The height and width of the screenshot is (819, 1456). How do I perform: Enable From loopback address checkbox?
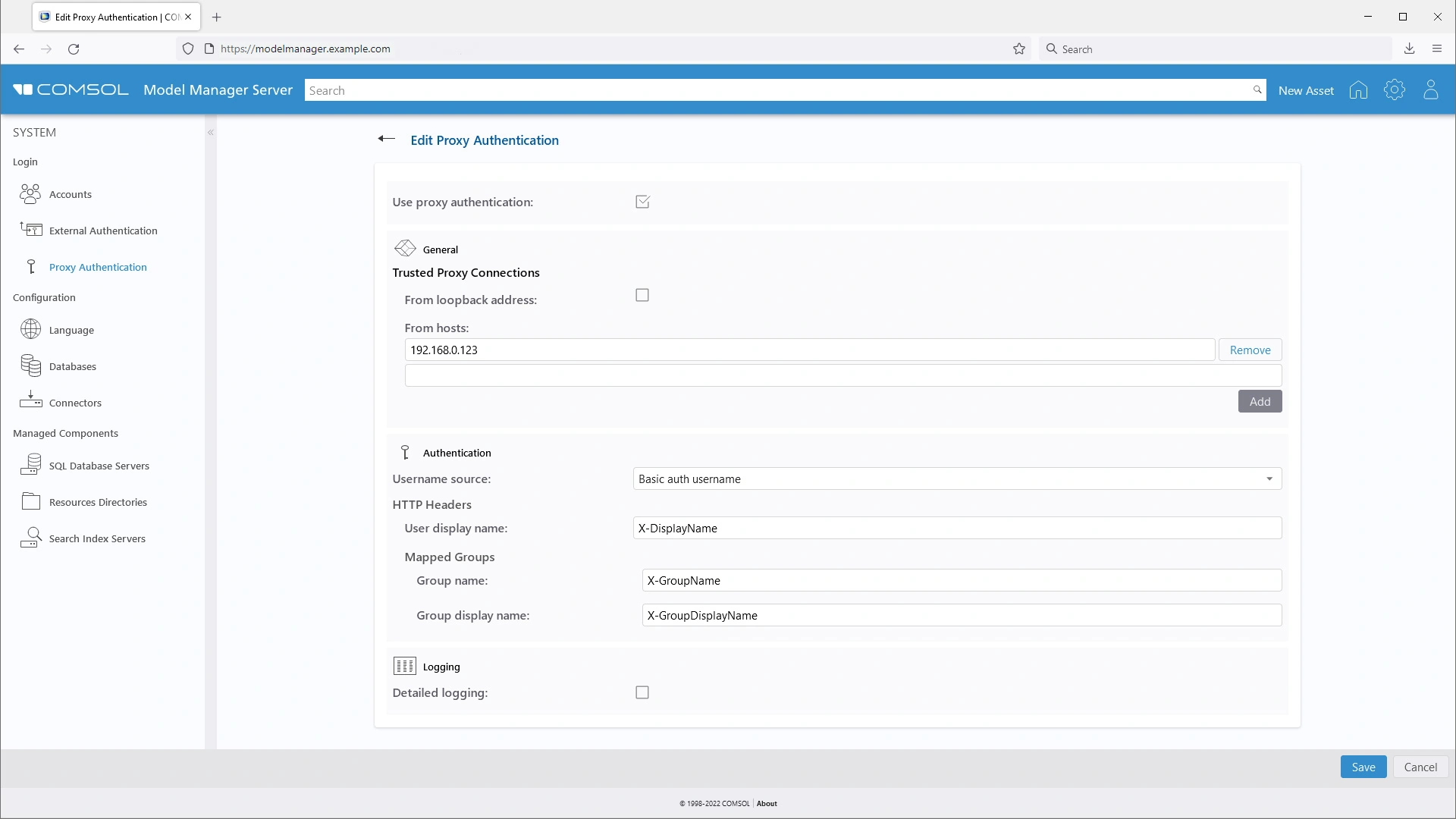pos(642,296)
